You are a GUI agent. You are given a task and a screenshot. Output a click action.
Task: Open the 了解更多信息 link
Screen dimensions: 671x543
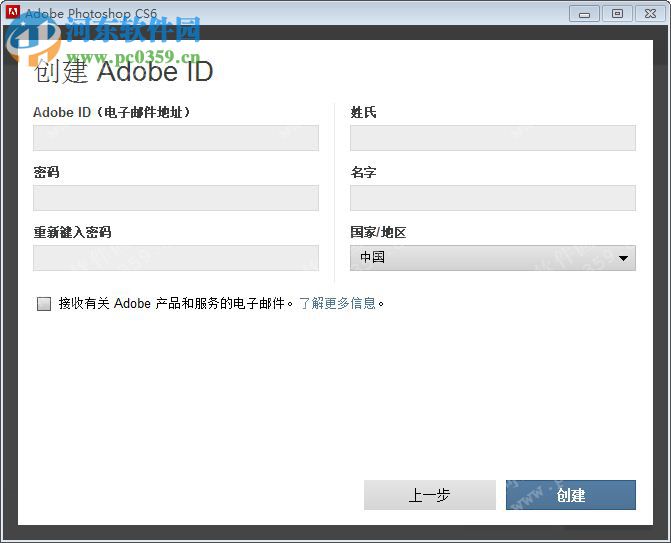[x=337, y=303]
